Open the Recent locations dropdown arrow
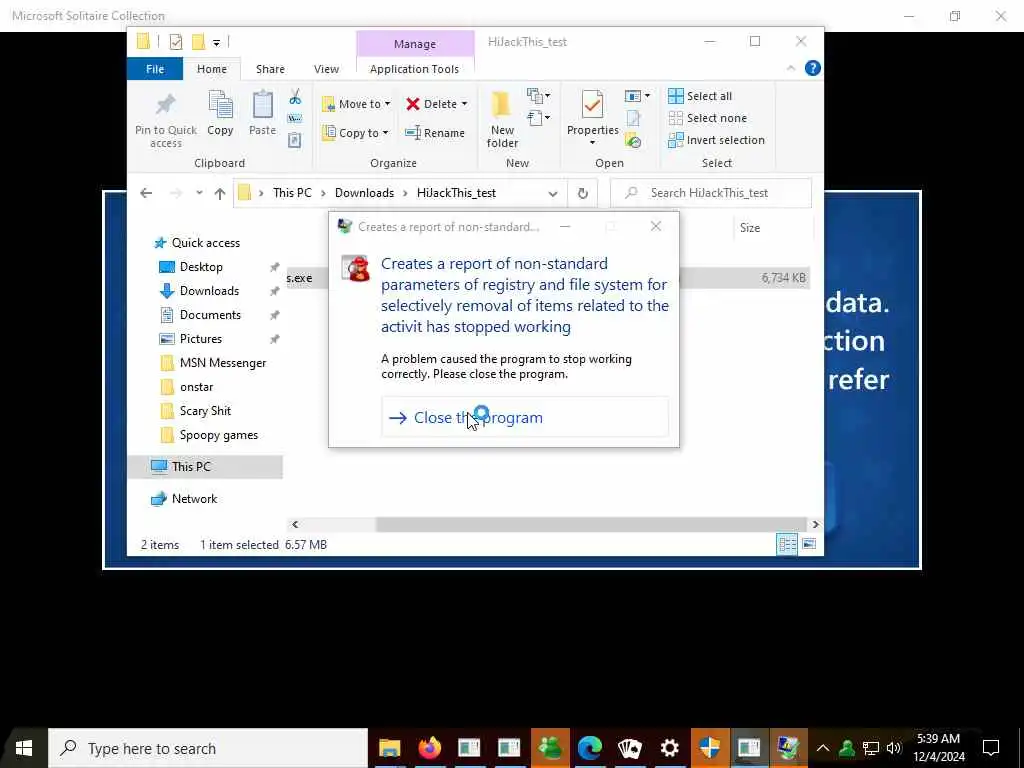Viewport: 1024px width, 768px height. tap(199, 193)
